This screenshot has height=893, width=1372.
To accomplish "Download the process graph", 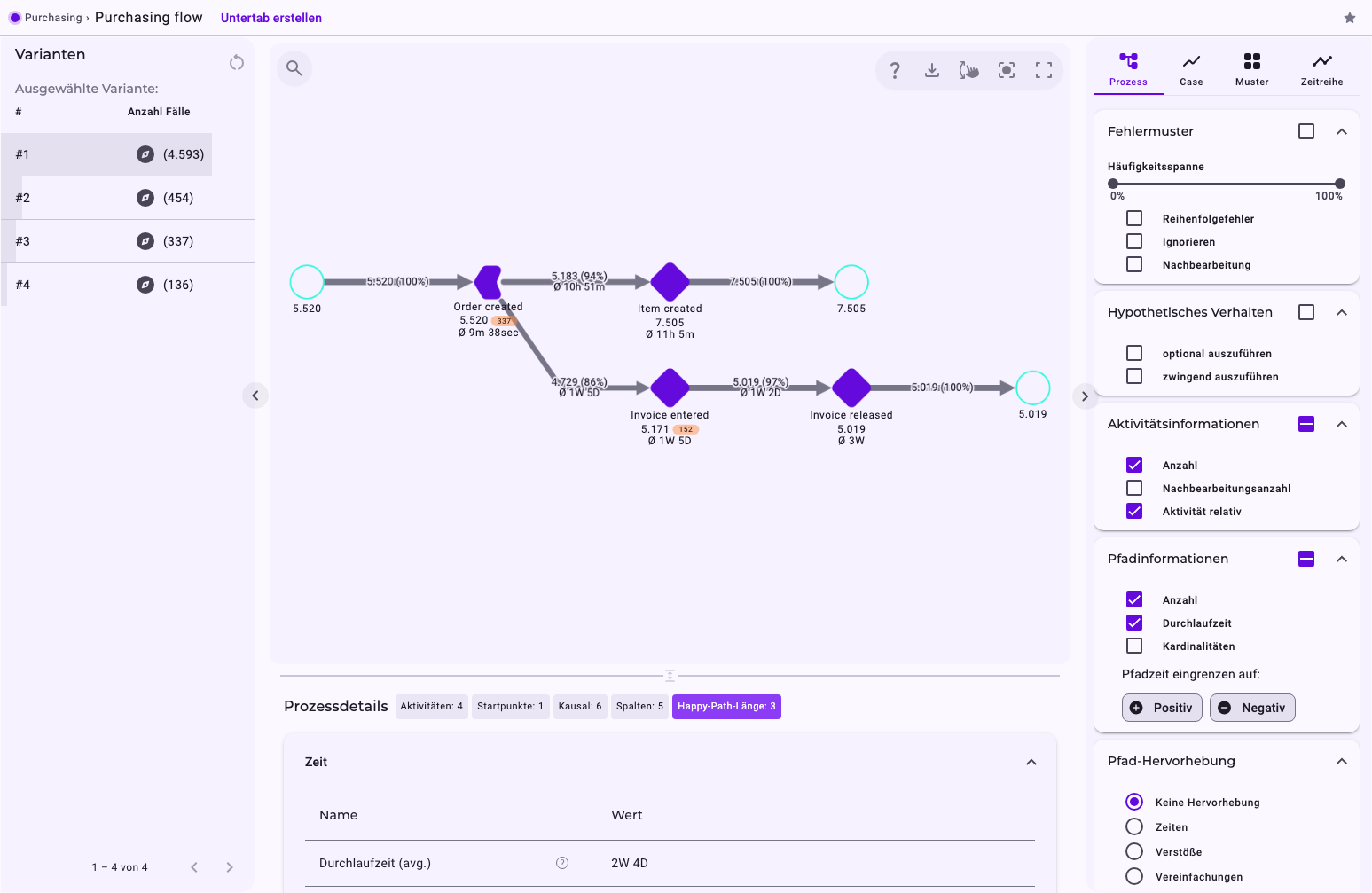I will 932,70.
